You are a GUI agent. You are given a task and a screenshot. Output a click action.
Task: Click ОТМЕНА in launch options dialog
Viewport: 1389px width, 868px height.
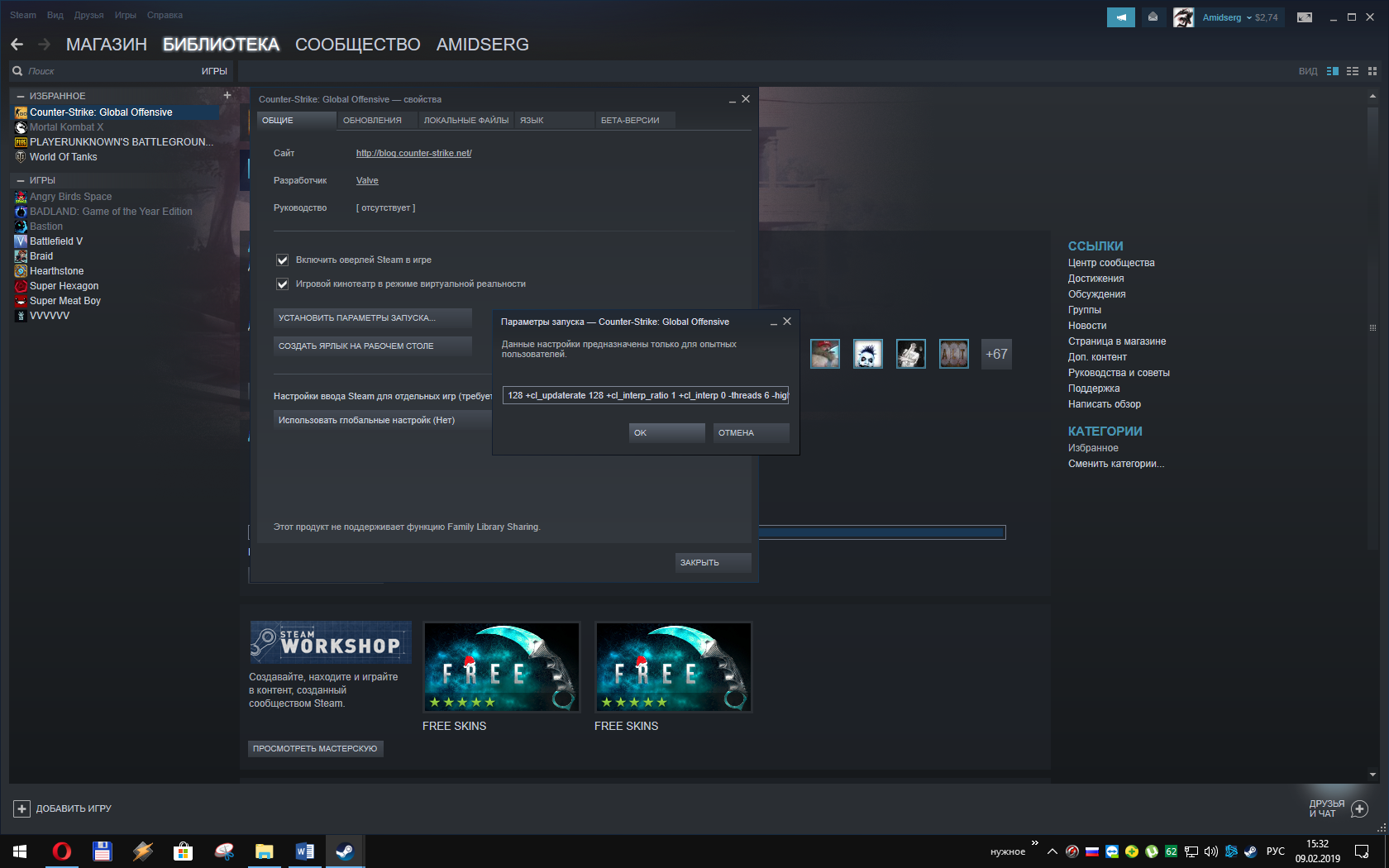click(752, 432)
